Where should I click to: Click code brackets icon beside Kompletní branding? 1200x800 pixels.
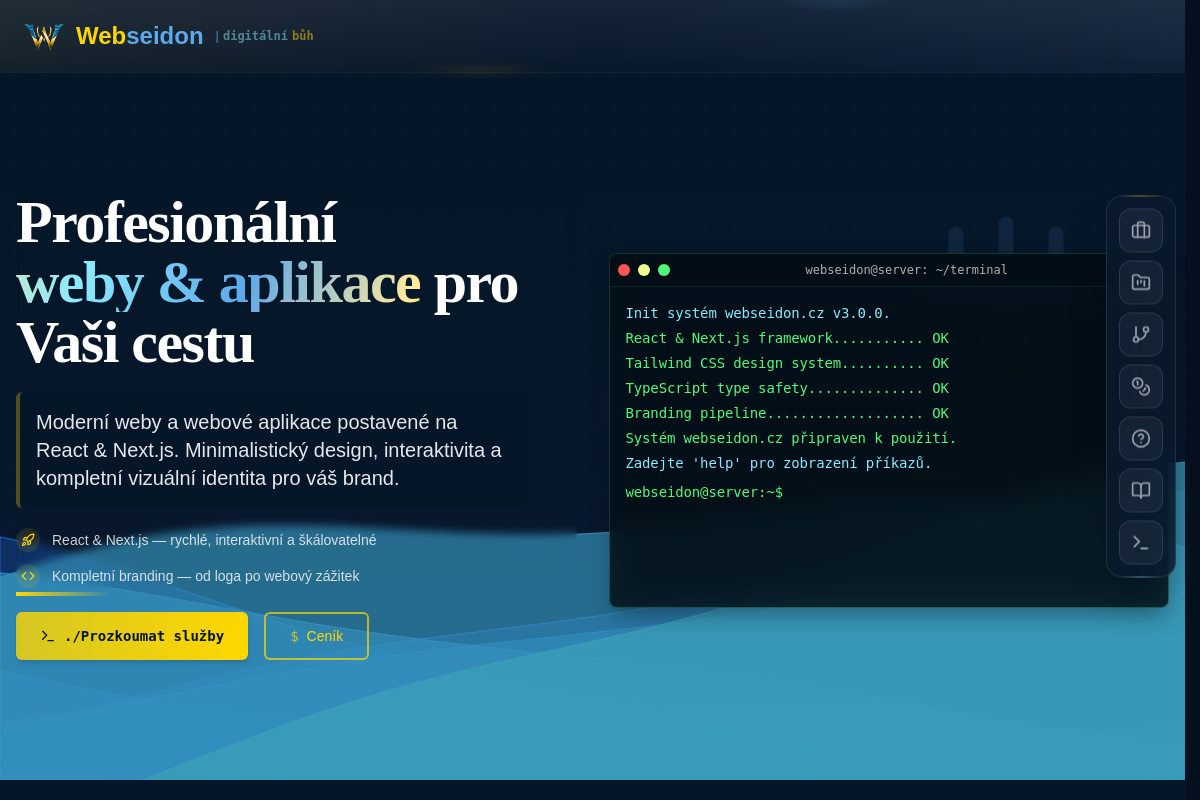pyautogui.click(x=28, y=576)
